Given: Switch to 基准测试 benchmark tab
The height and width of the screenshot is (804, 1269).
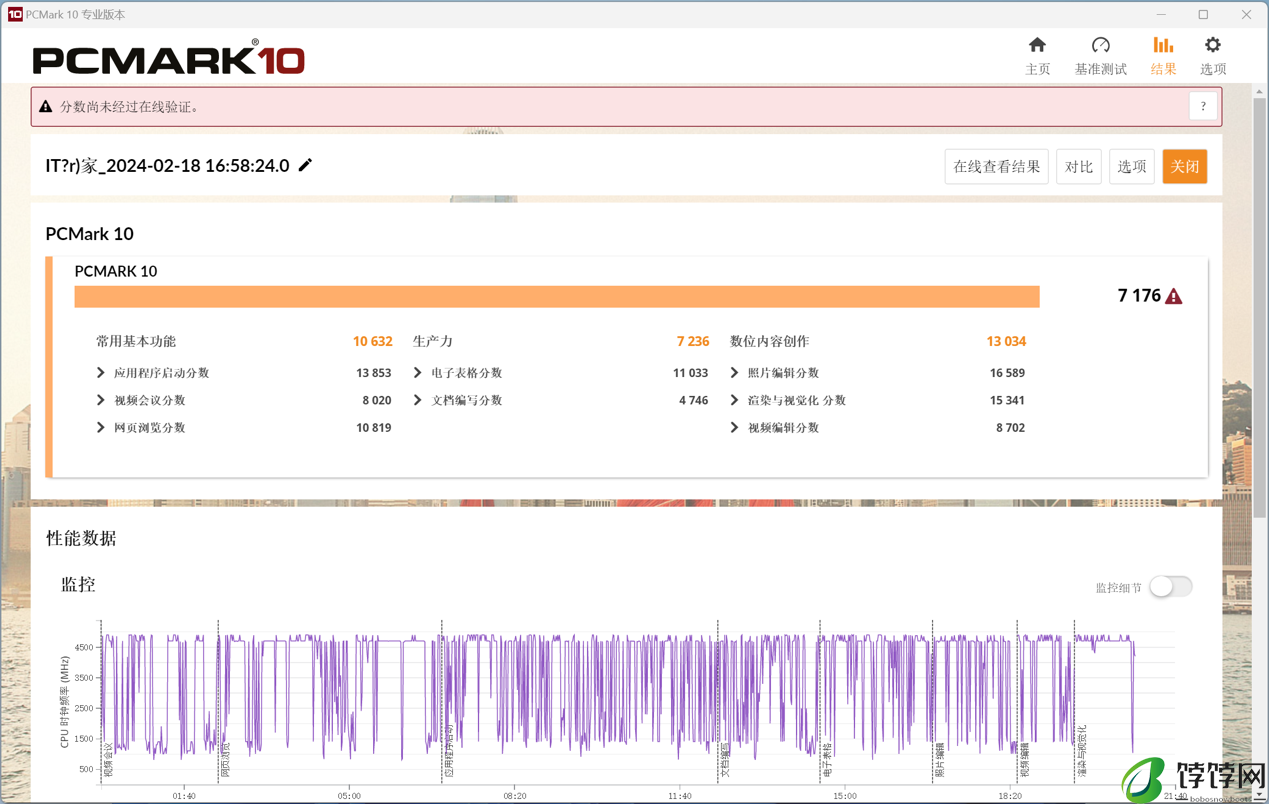Looking at the screenshot, I should point(1100,56).
